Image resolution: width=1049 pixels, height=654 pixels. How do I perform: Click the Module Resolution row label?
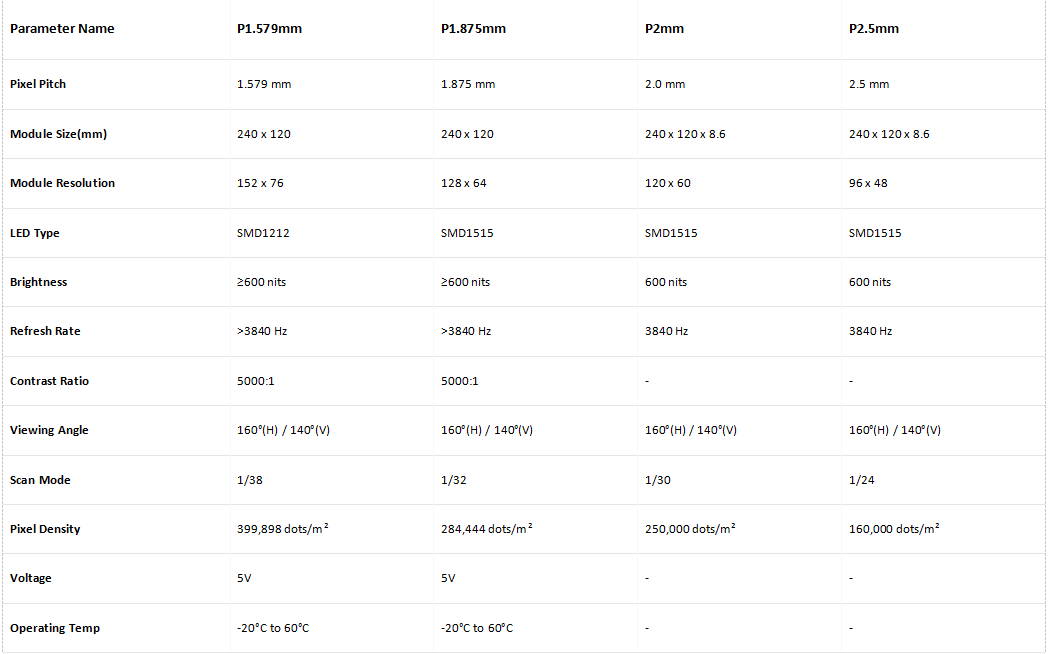(x=62, y=183)
